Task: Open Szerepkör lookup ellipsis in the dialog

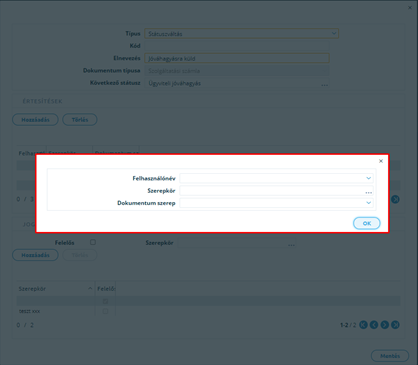Action: coord(368,192)
